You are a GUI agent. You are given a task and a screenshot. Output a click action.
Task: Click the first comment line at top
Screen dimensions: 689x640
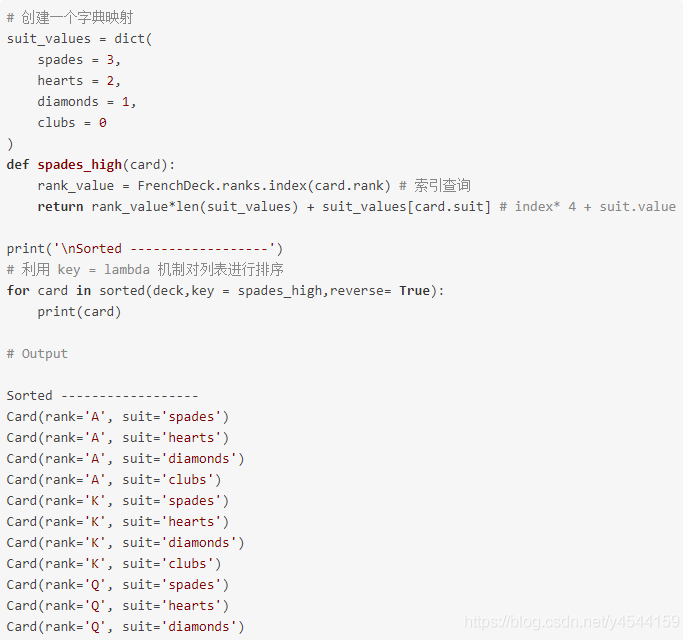pos(69,18)
